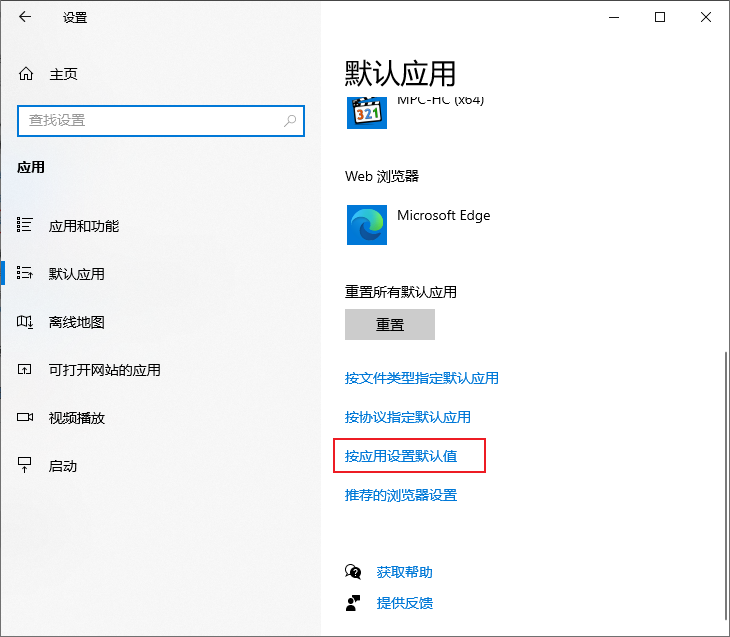The image size is (730, 637).
Task: Go to 离线地图 settings
Action: tap(77, 322)
